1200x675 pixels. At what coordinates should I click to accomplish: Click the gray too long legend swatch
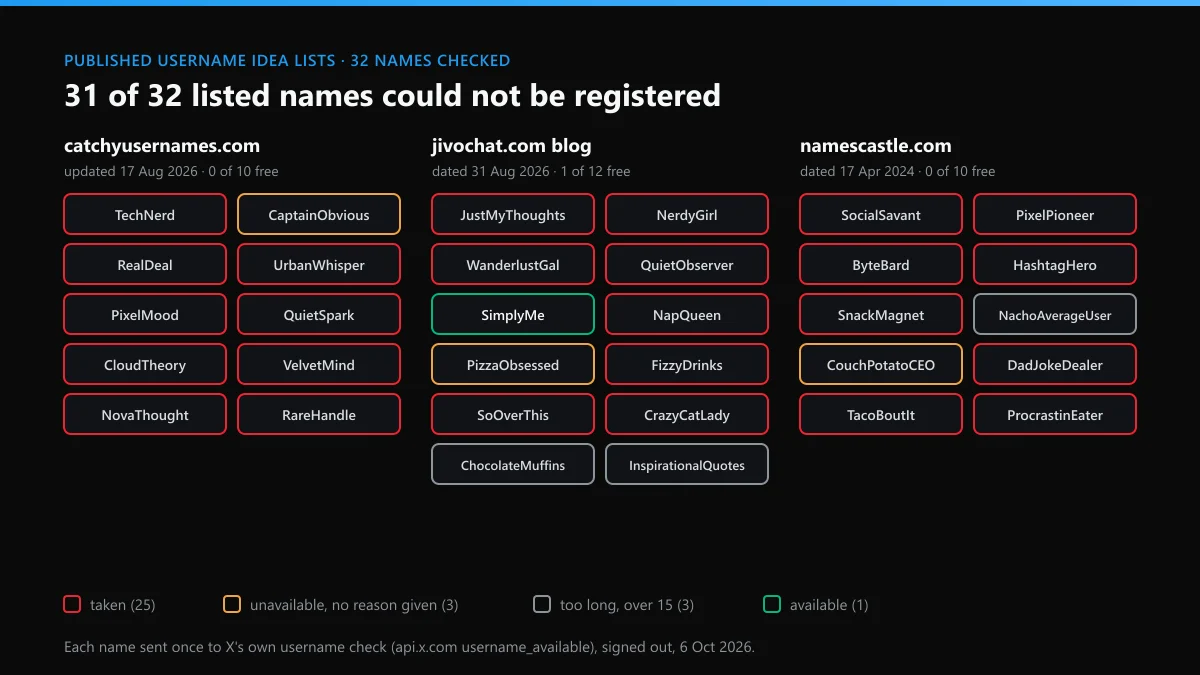point(542,604)
